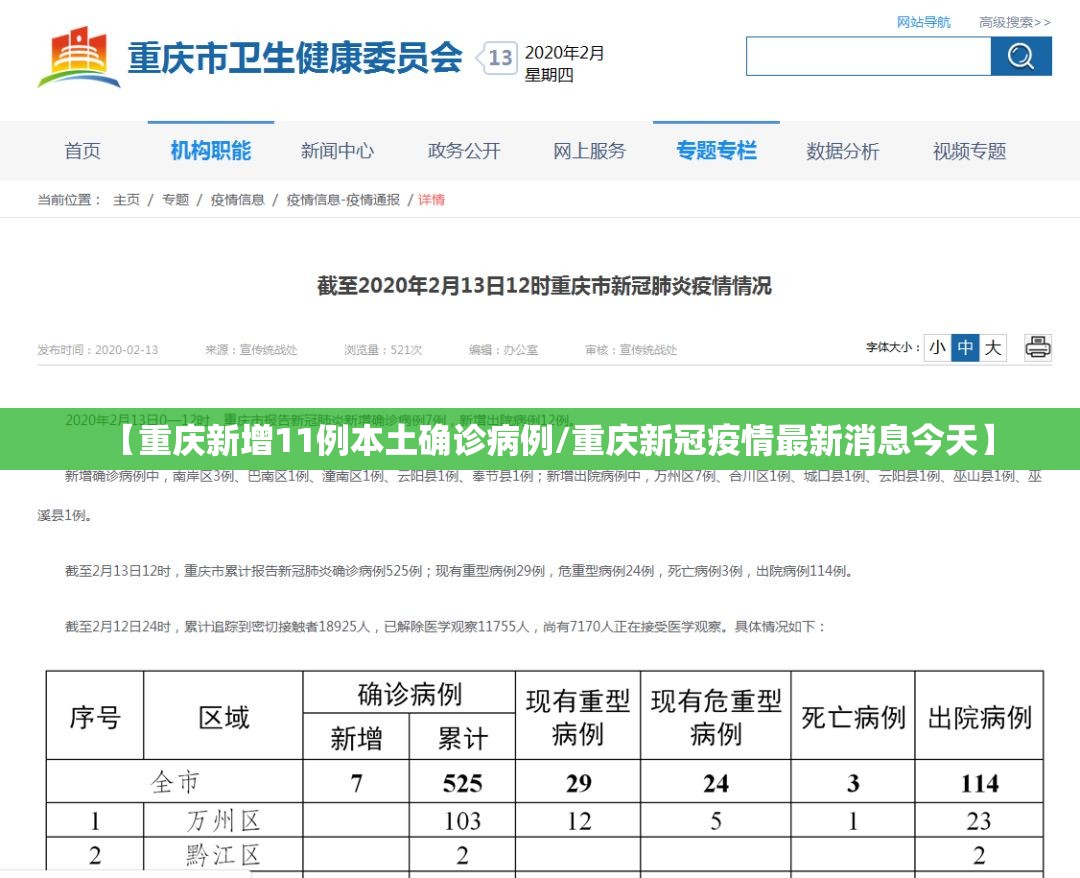Click the 出院病例 column header
The width and height of the screenshot is (1080, 878).
[979, 717]
